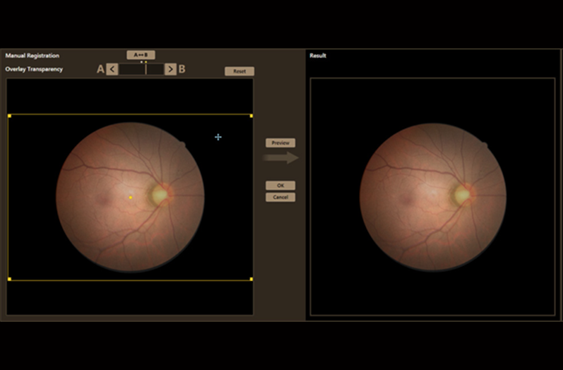Click the Result fundus image
The height and width of the screenshot is (370, 563).
point(433,196)
